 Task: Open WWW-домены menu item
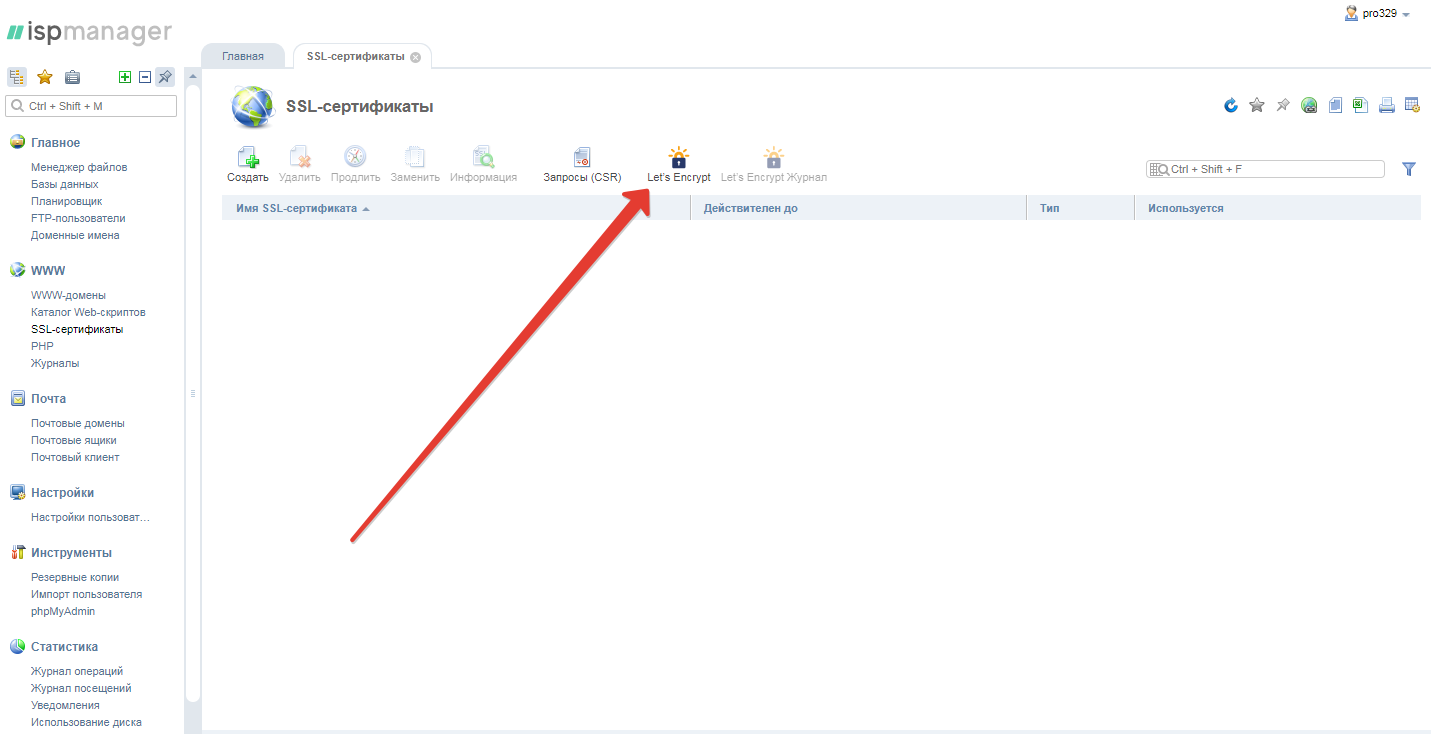68,295
